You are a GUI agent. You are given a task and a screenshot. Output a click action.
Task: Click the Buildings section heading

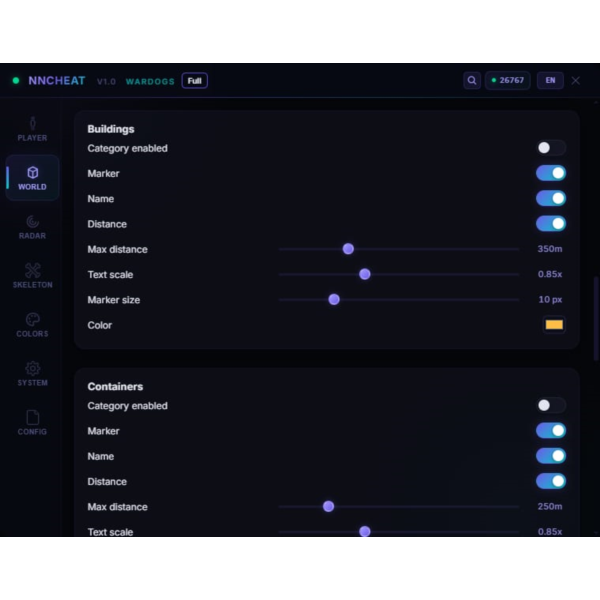111,129
